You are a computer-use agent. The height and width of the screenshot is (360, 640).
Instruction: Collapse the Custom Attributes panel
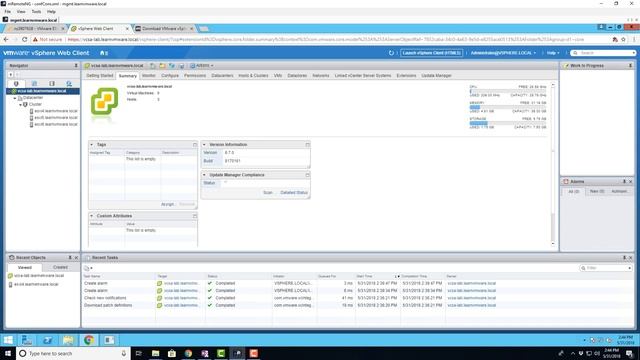92,216
